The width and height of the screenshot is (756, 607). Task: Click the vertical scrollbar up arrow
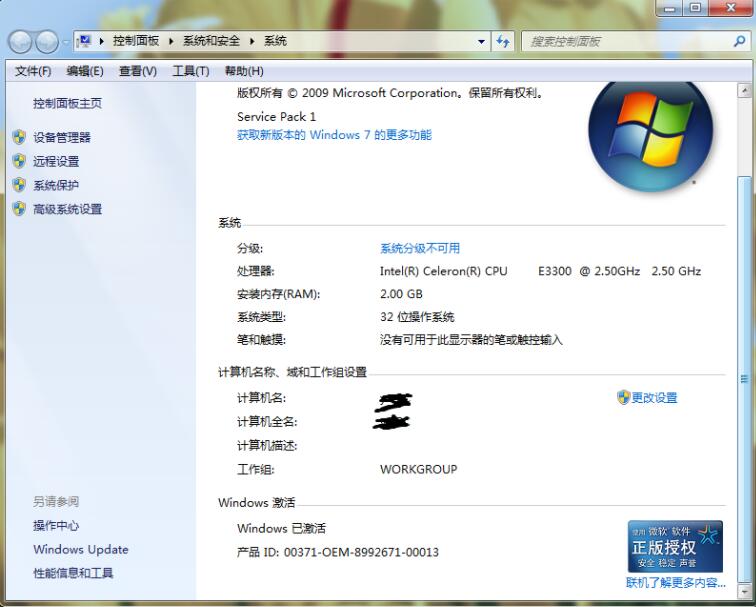point(744,90)
